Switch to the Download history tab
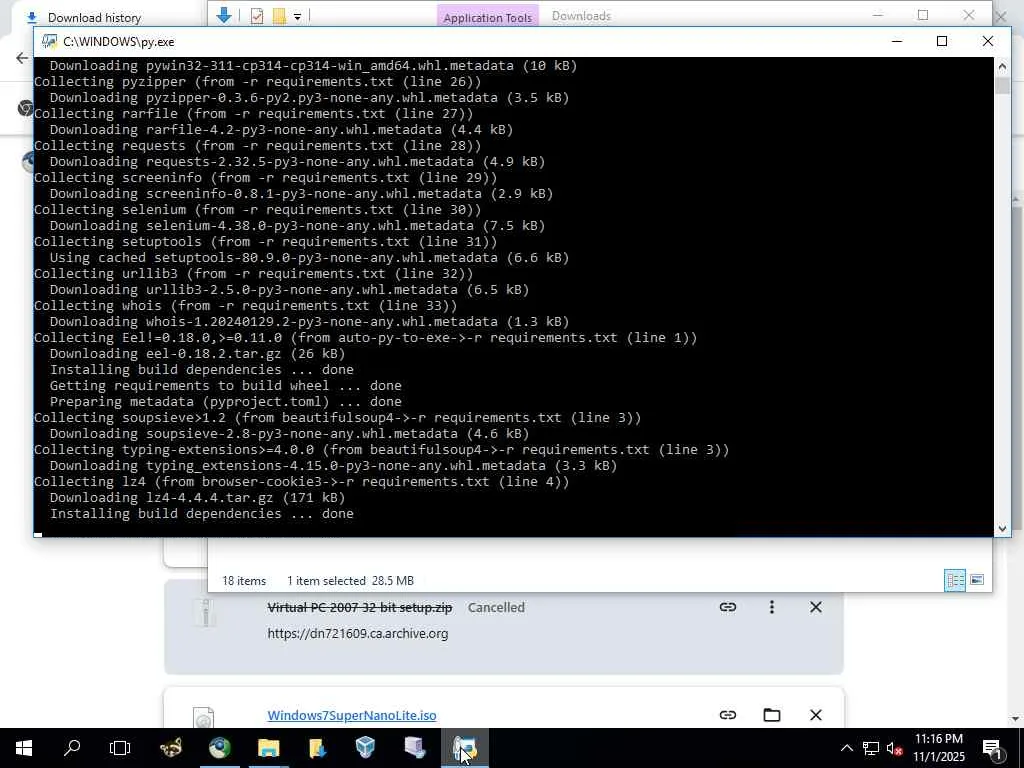The image size is (1024, 768). pyautogui.click(x=94, y=18)
